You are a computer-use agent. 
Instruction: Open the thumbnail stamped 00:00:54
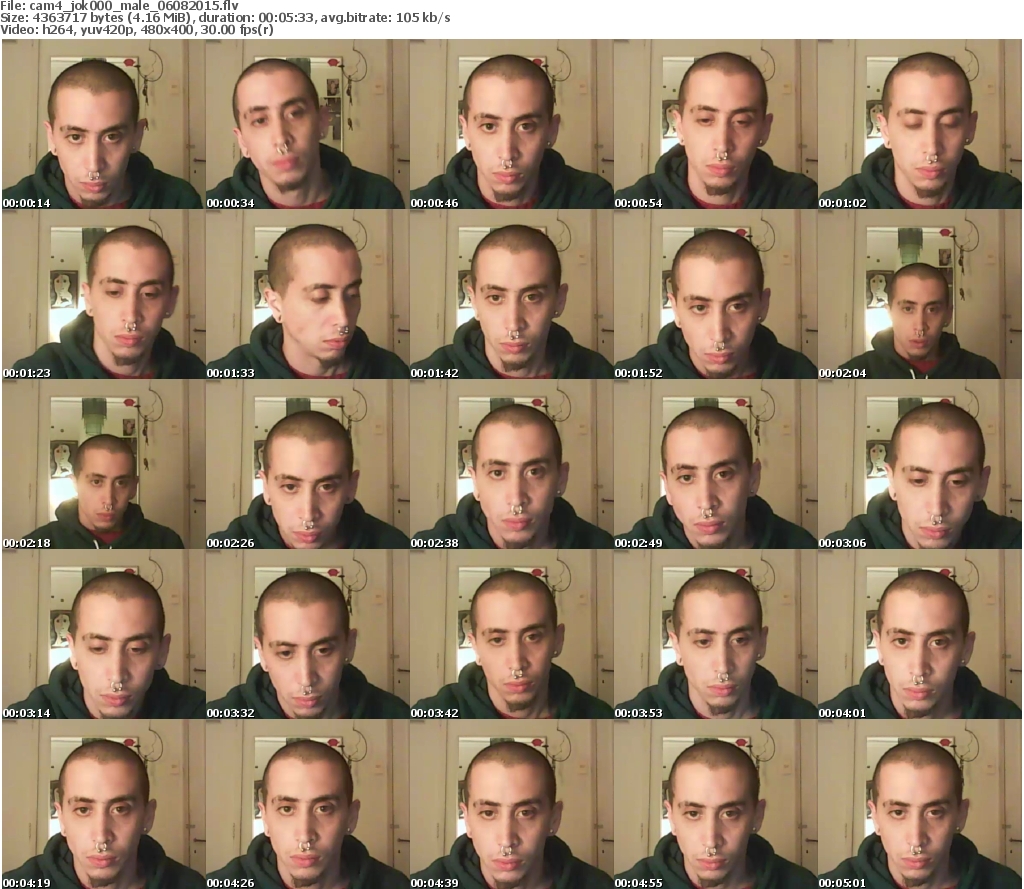pyautogui.click(x=715, y=124)
